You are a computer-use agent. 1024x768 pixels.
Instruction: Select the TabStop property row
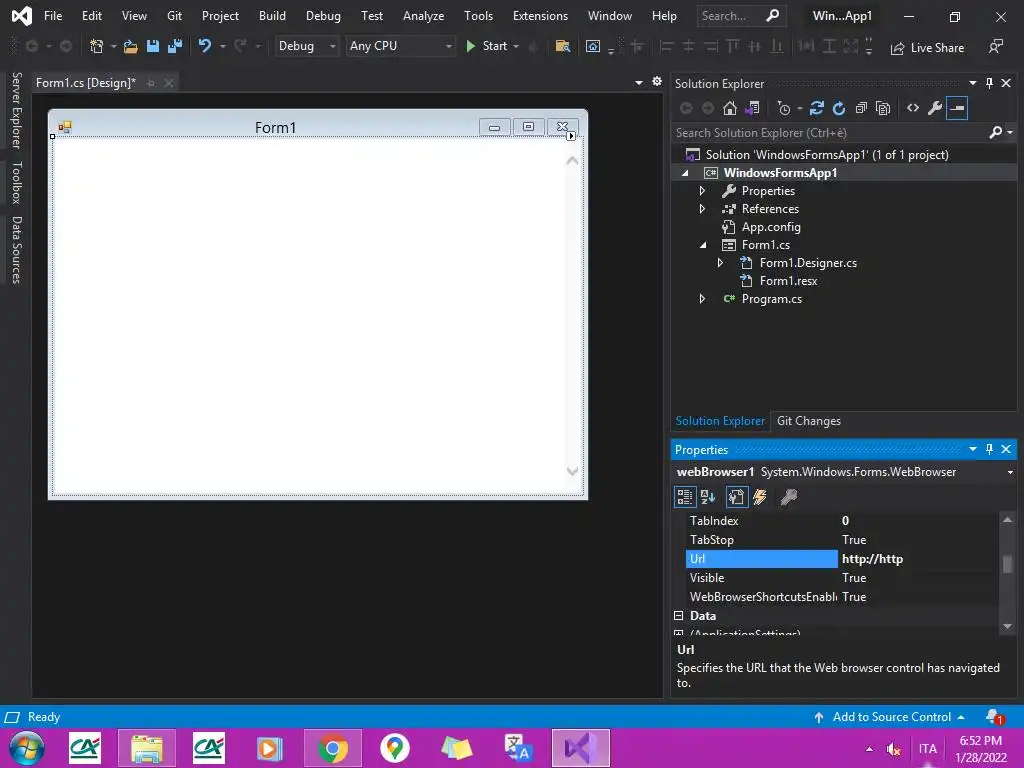pyautogui.click(x=841, y=540)
